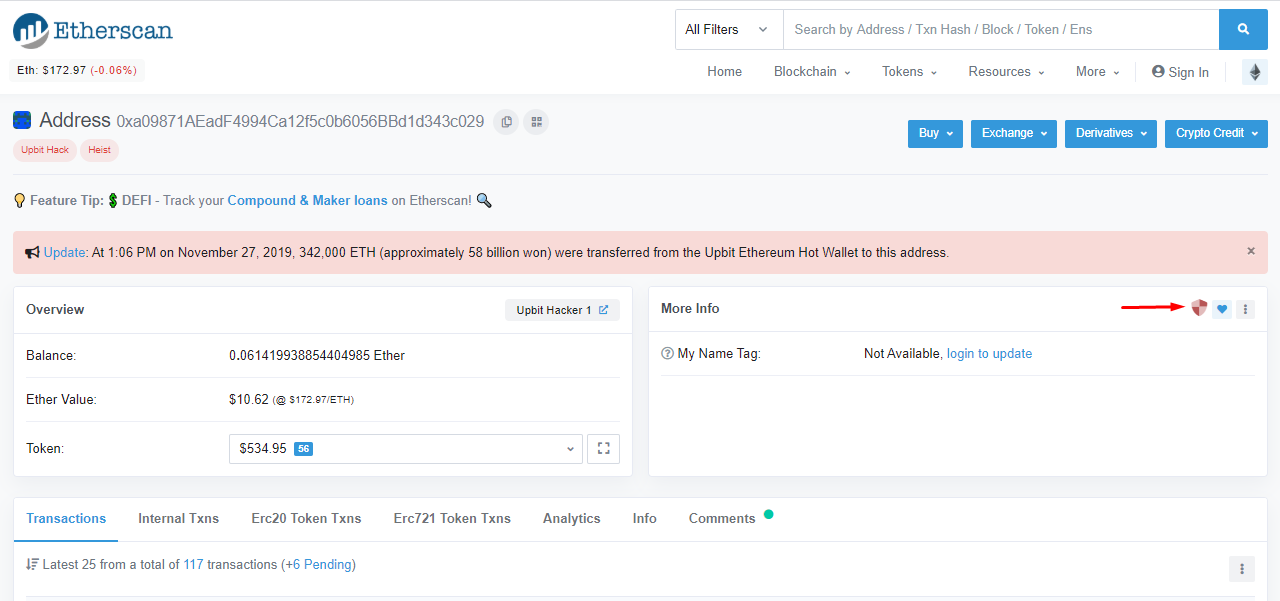This screenshot has height=601, width=1280.
Task: Click the Overview card heading
Action: tap(55, 309)
